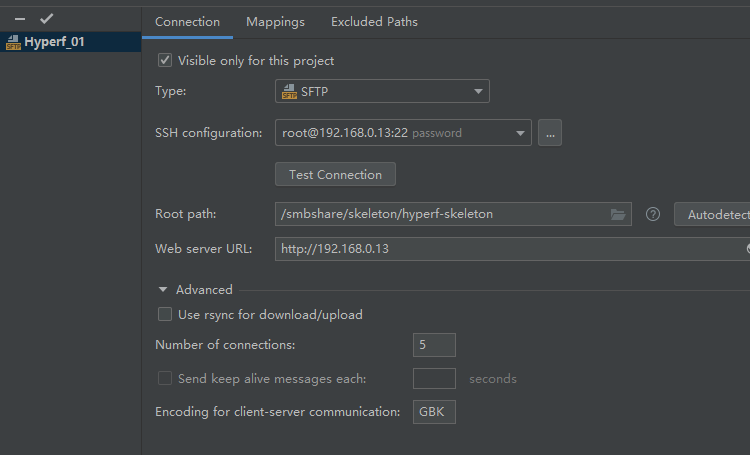Screen dimensions: 750x455
Task: Click the Number of connections field
Action: tap(434, 345)
